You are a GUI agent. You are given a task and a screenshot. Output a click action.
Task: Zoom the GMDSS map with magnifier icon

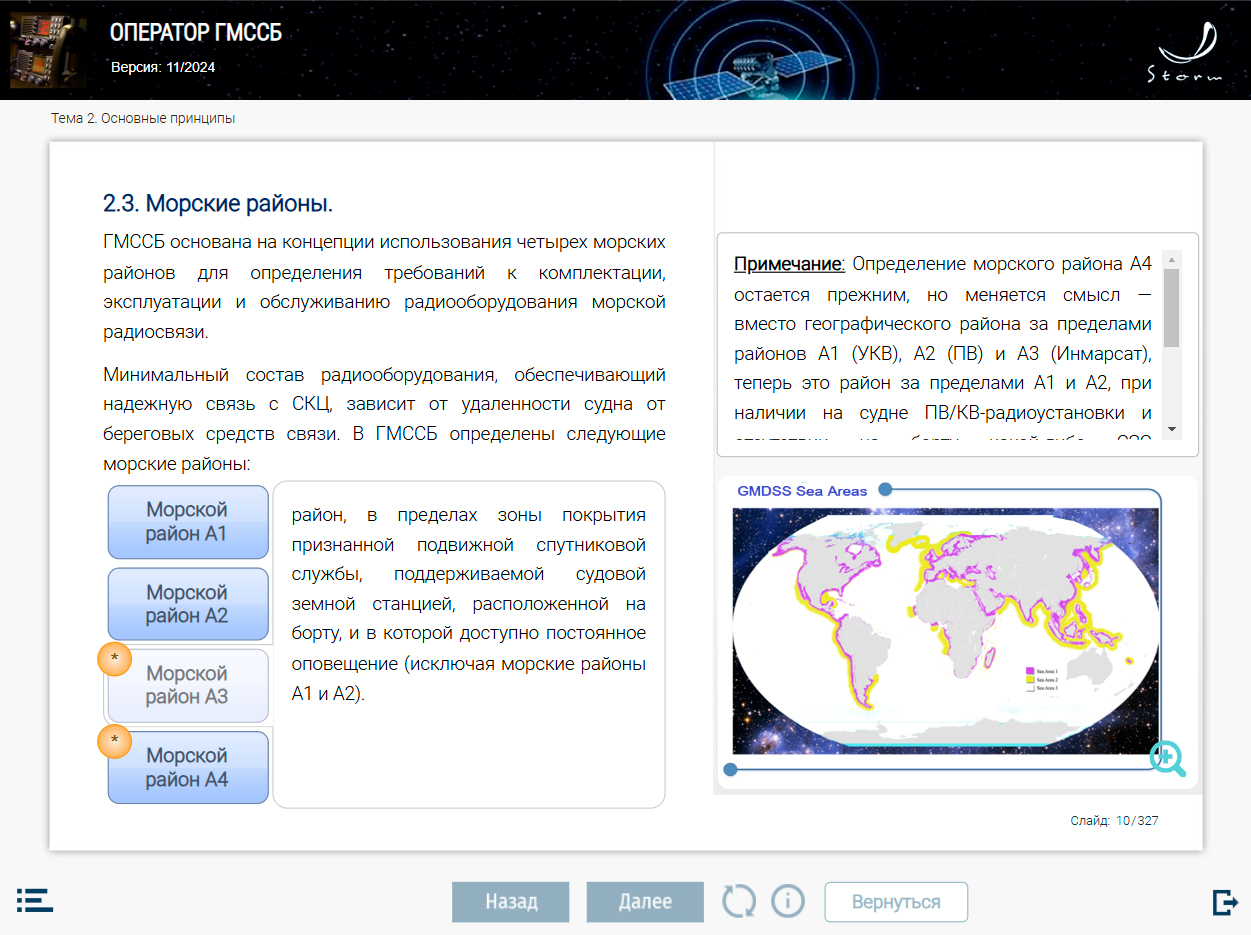tap(1167, 759)
